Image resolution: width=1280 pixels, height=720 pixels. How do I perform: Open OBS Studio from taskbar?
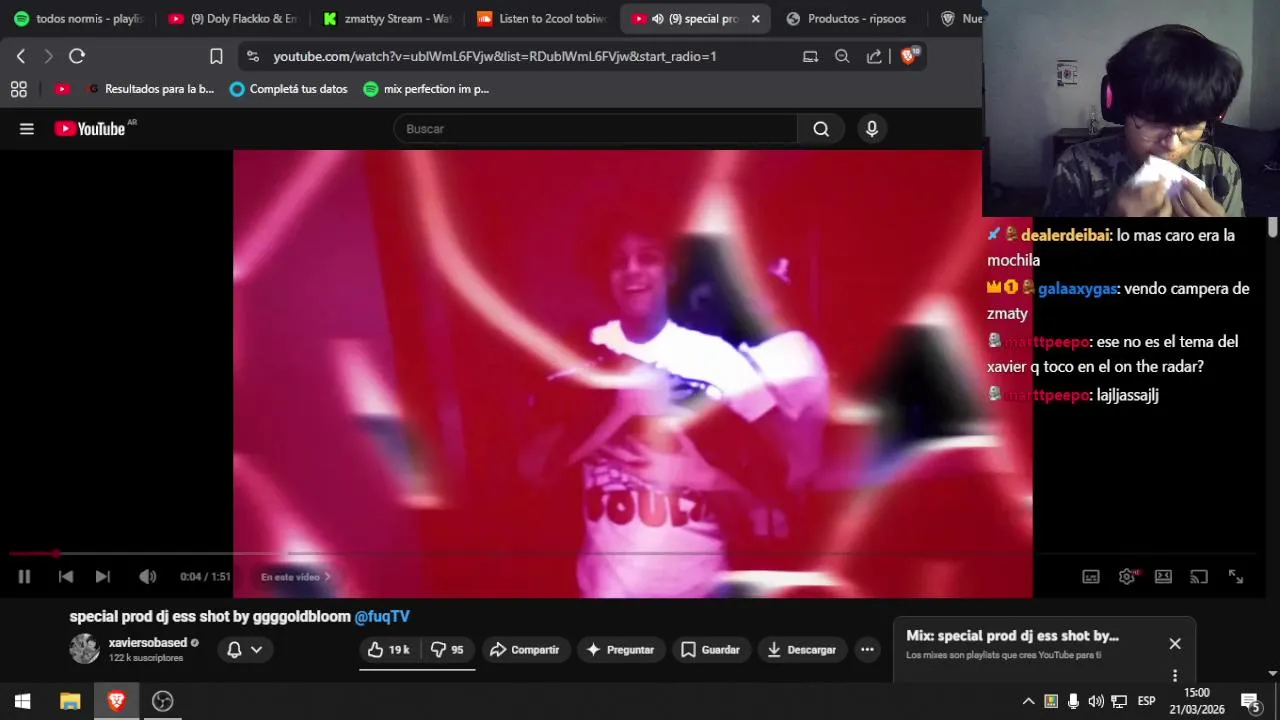click(x=162, y=702)
